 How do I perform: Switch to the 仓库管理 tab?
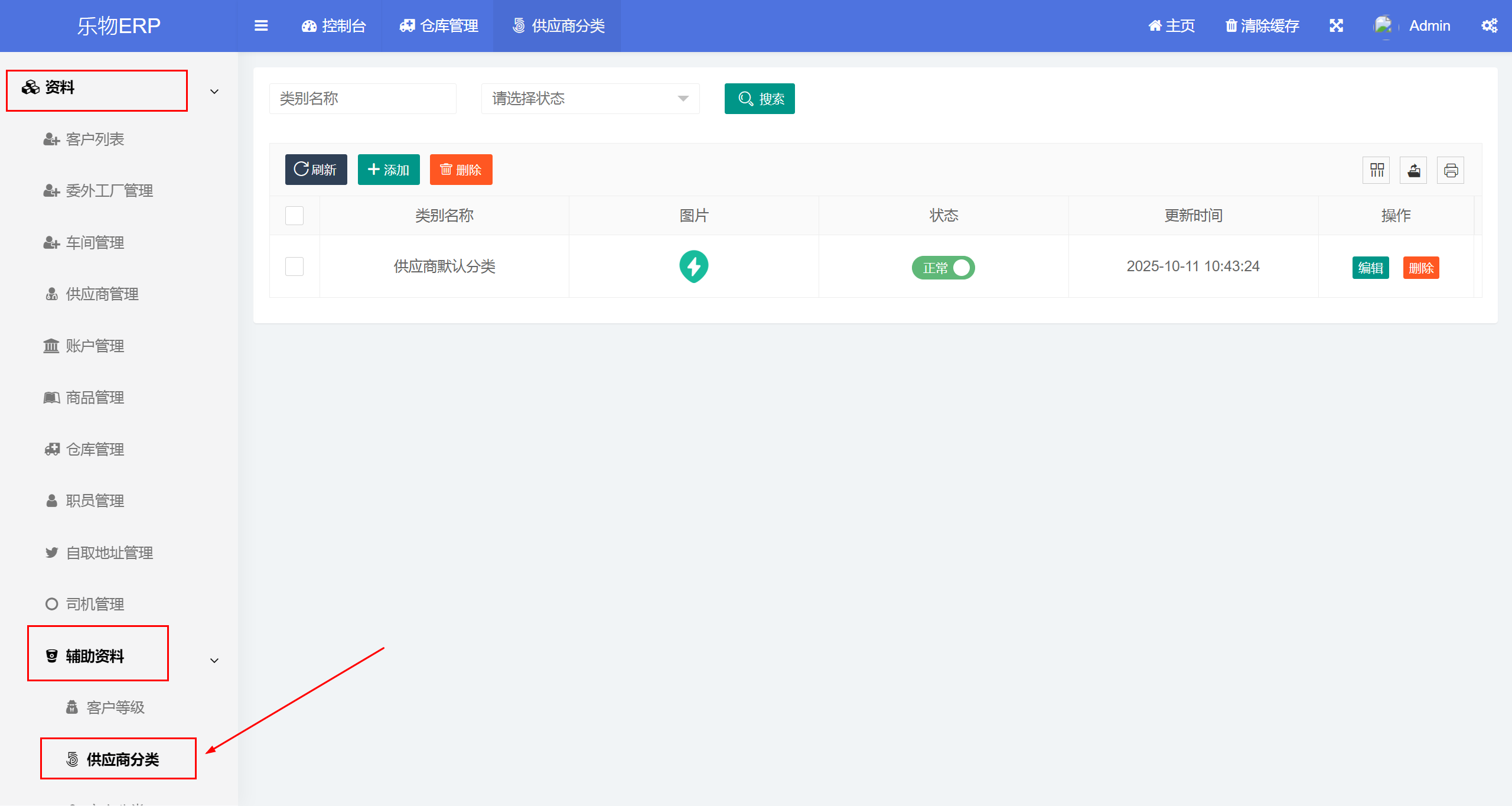point(439,26)
